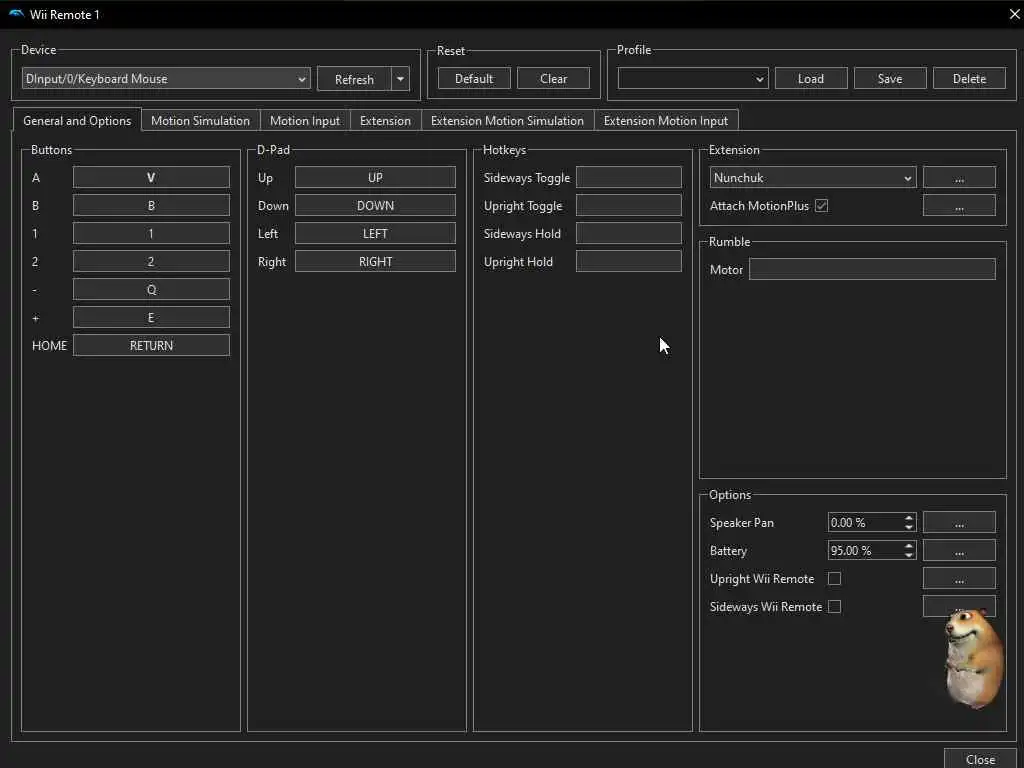The width and height of the screenshot is (1024, 768).
Task: Increase the Speaker Pan value
Action: pyautogui.click(x=908, y=518)
